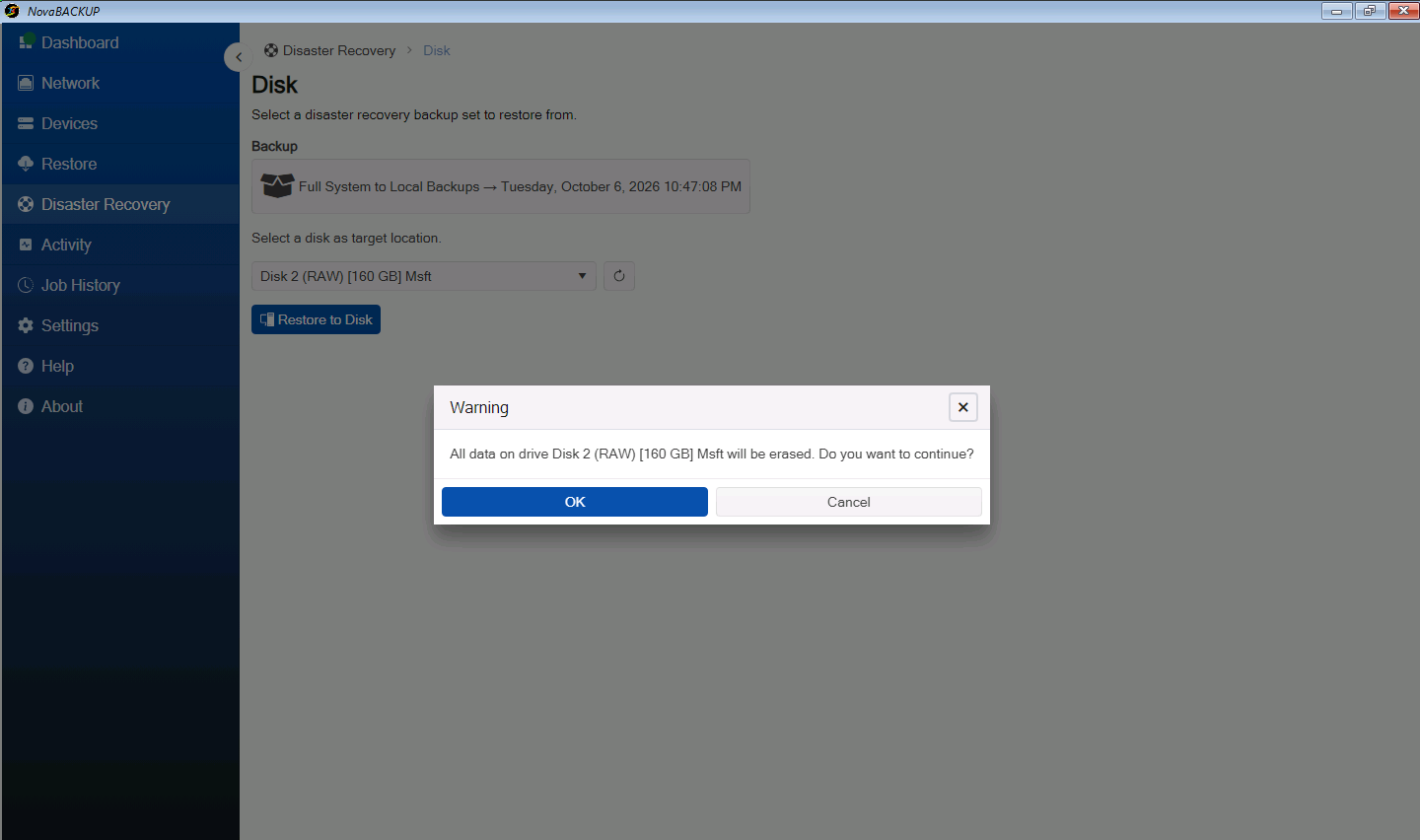1420x840 pixels.
Task: Click the Warning dialog title text
Action: click(479, 407)
